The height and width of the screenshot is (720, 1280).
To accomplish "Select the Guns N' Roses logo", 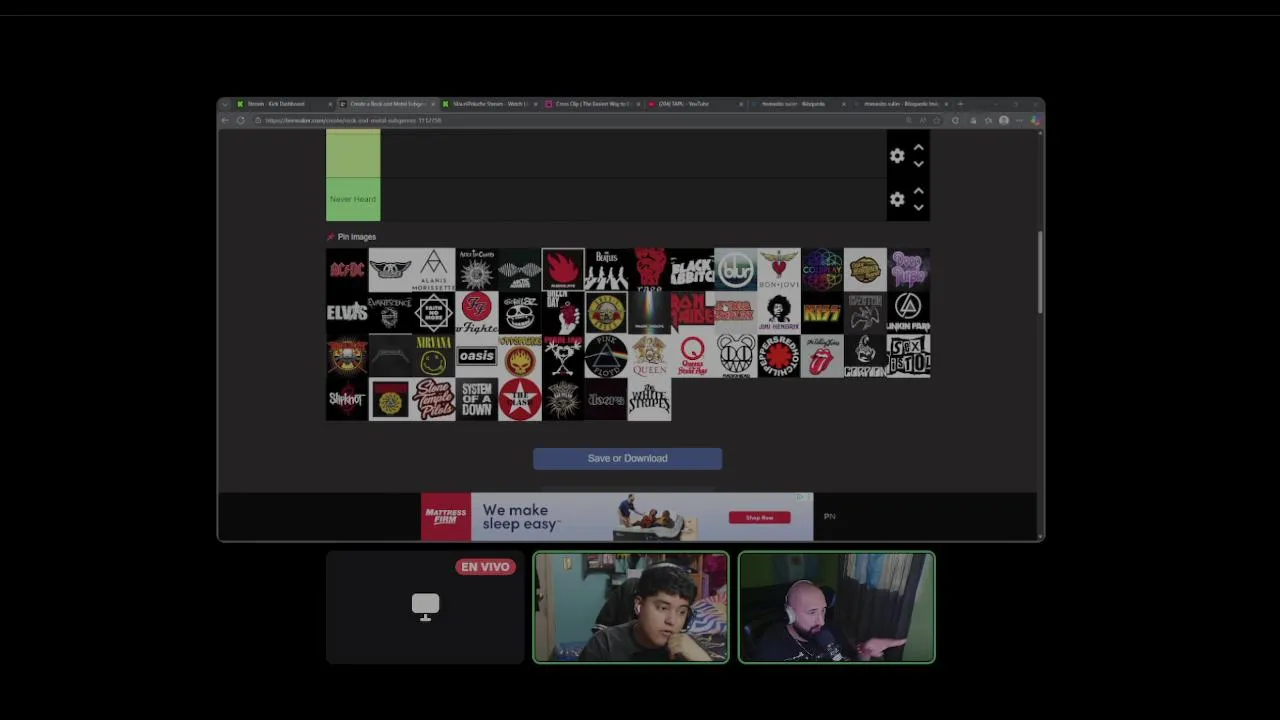I will pyautogui.click(x=606, y=313).
